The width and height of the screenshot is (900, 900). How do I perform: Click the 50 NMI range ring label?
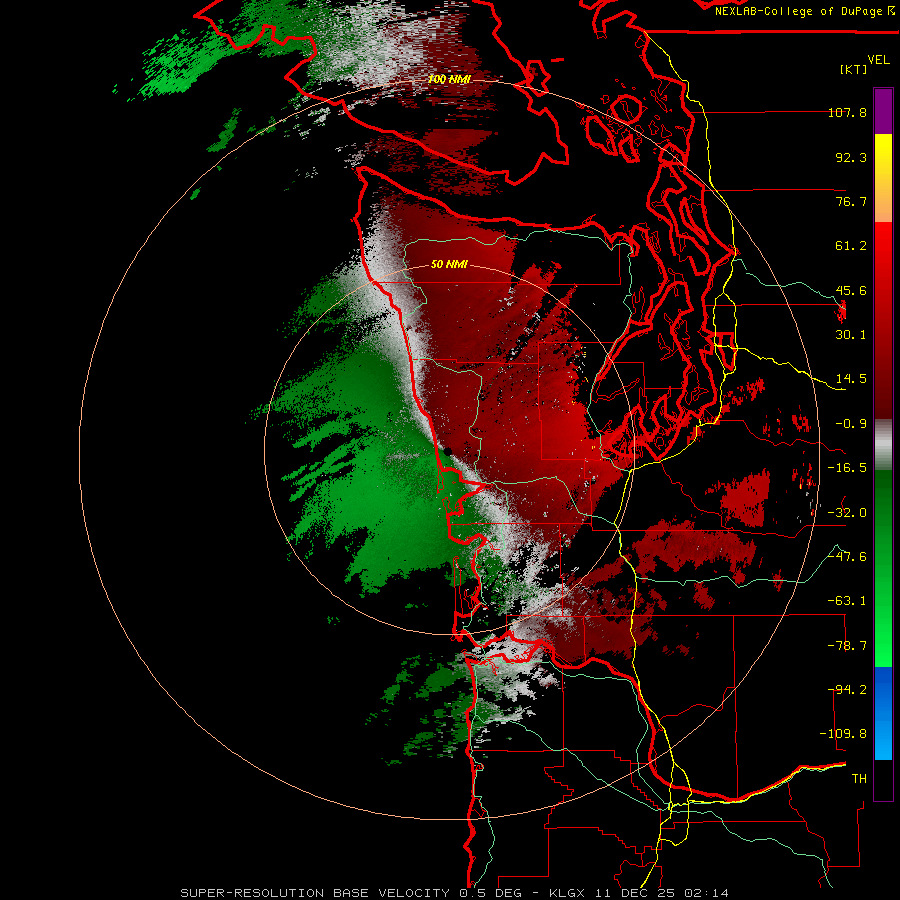point(449,265)
